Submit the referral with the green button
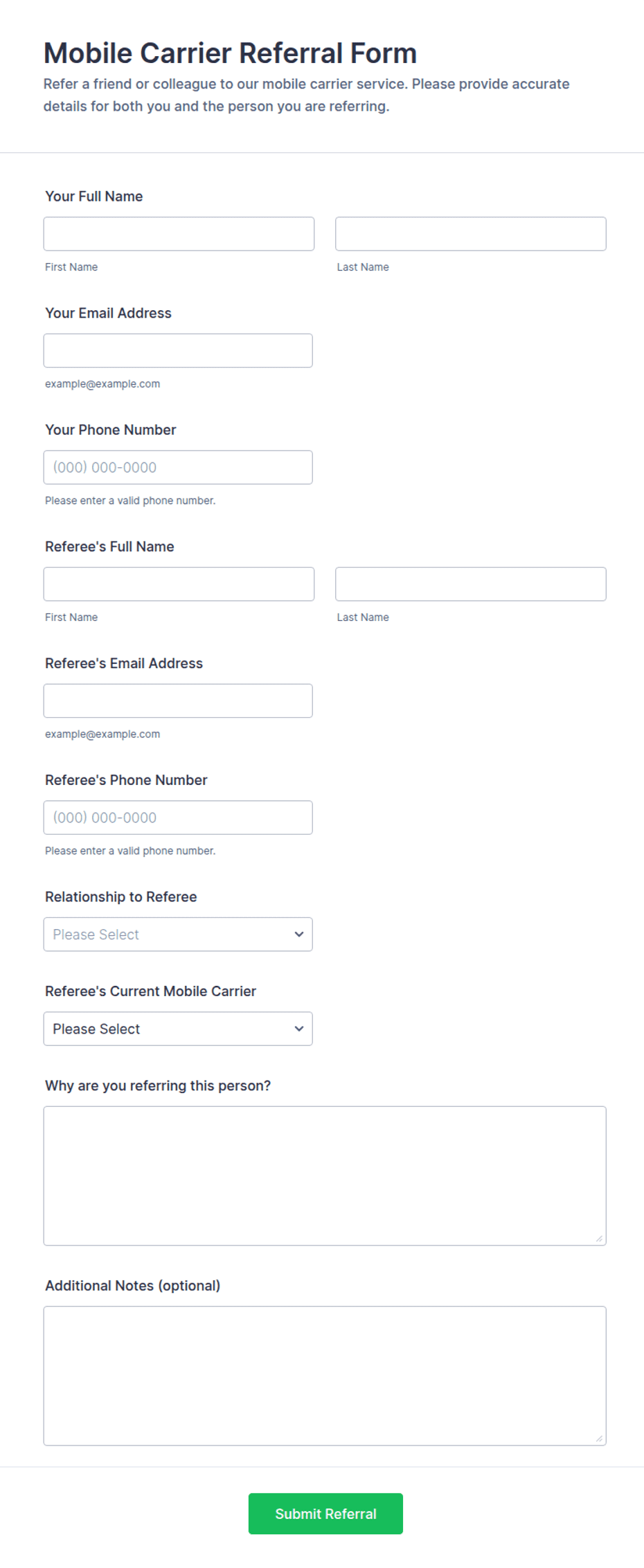 point(325,1514)
